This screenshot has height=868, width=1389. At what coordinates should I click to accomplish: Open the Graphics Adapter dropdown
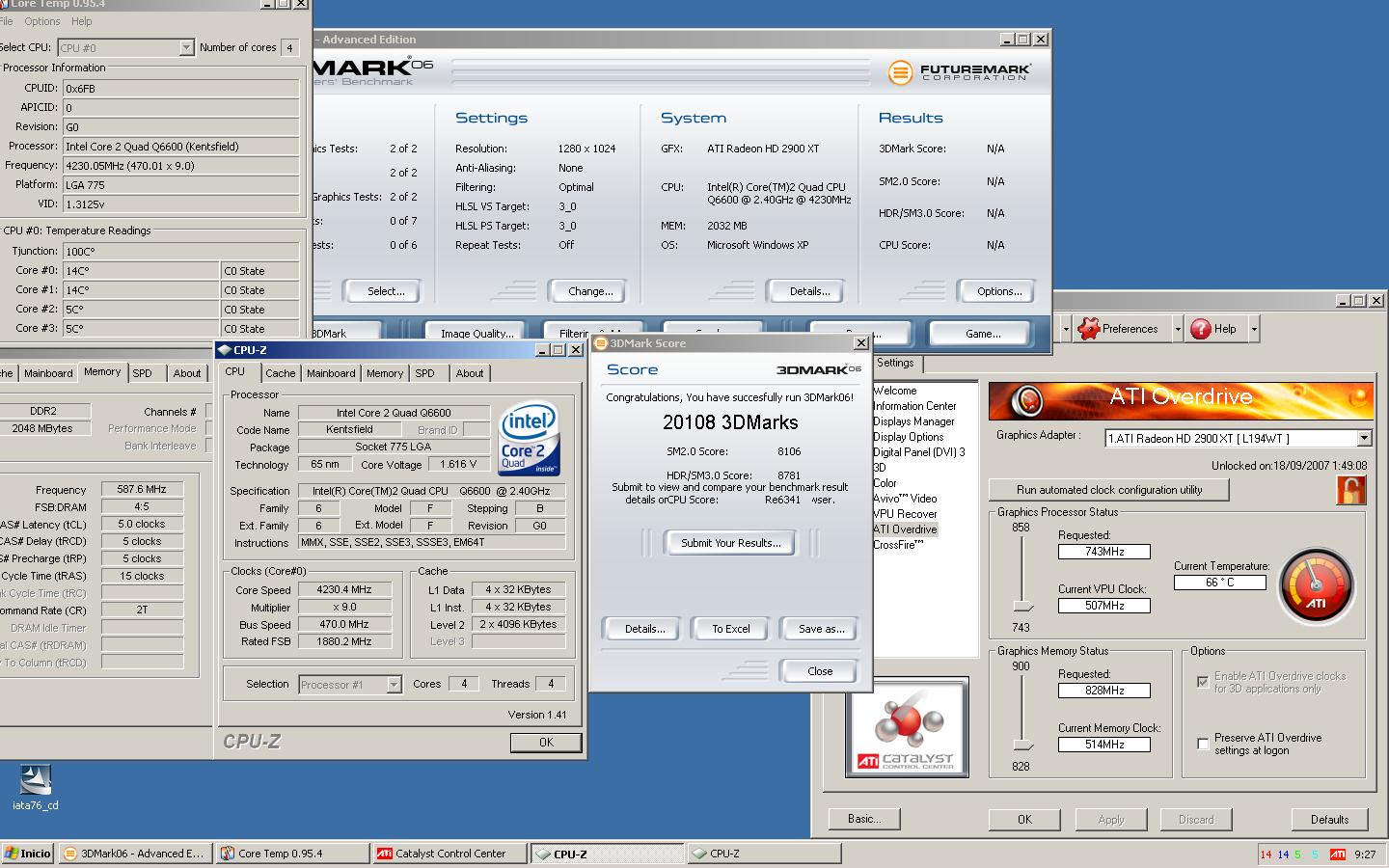[x=1363, y=438]
